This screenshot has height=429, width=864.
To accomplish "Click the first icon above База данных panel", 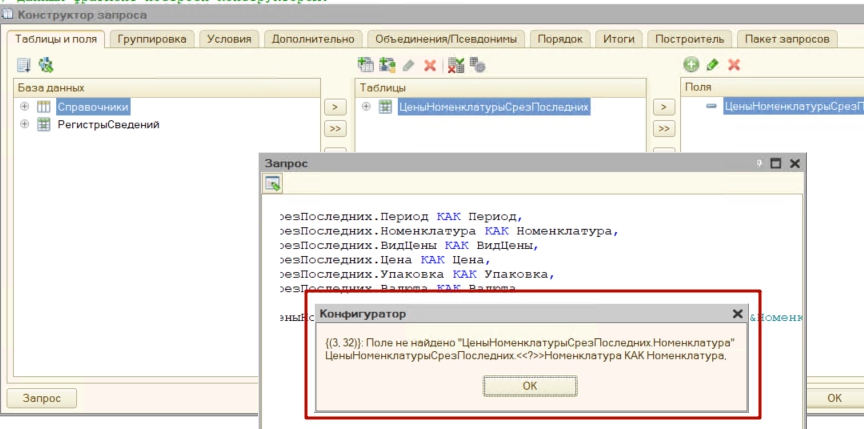I will 24,65.
